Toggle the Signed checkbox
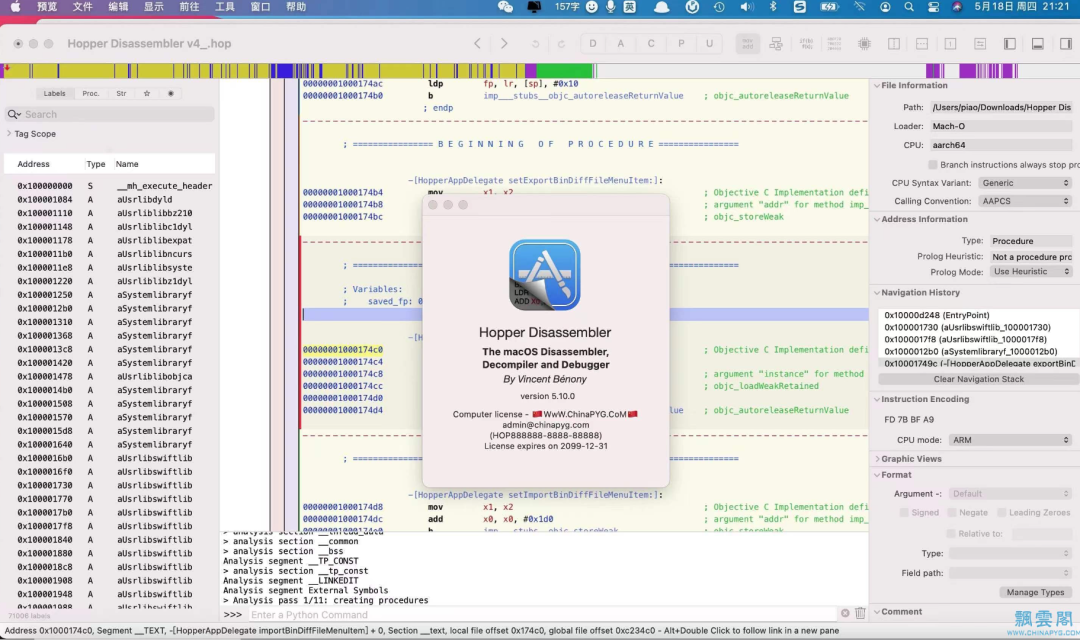 (904, 513)
